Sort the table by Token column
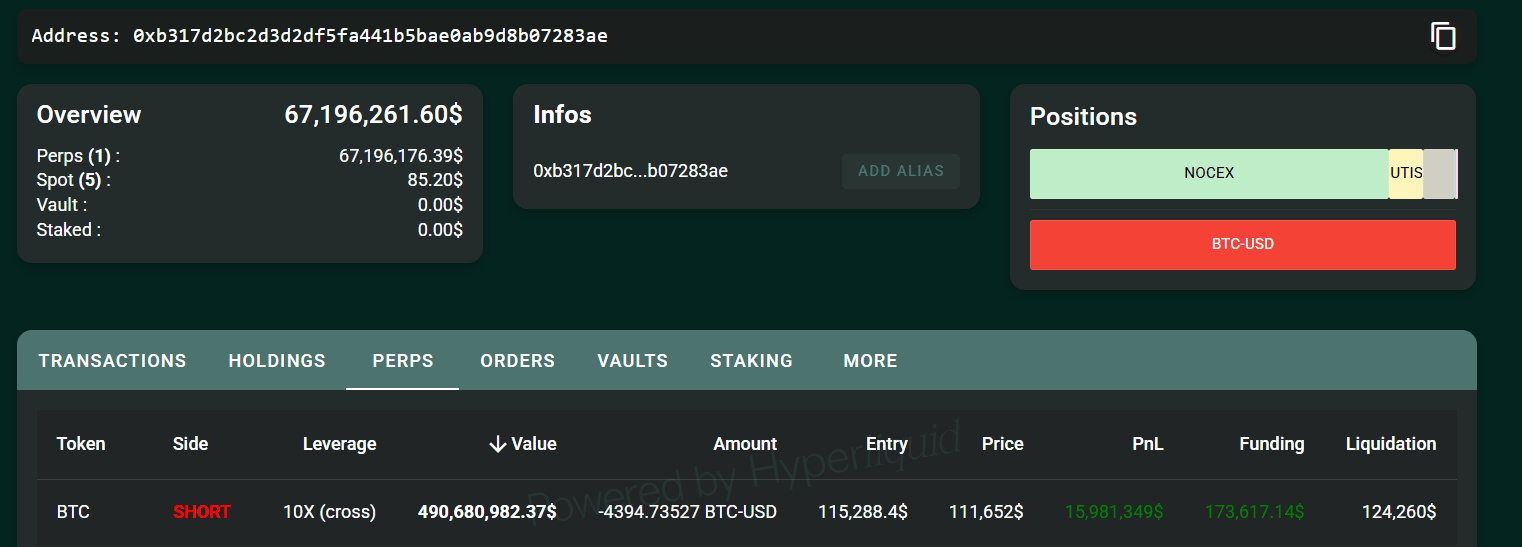This screenshot has height=547, width=1522. click(81, 444)
